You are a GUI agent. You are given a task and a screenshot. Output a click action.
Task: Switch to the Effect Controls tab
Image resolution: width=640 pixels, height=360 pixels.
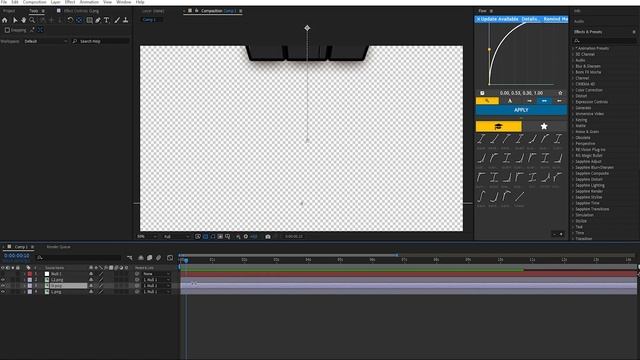pos(81,11)
